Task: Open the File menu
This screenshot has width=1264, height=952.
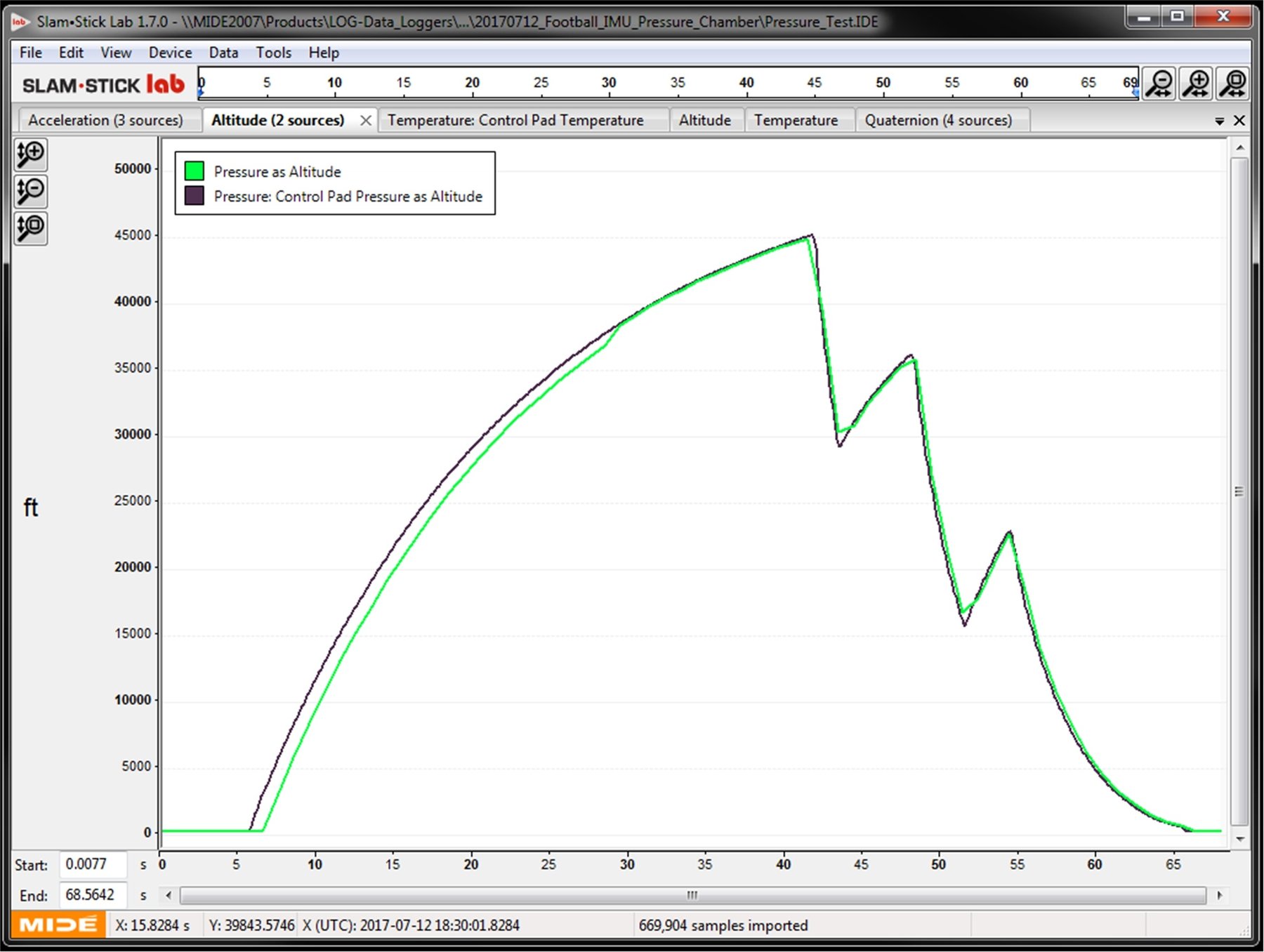Action: 29,53
